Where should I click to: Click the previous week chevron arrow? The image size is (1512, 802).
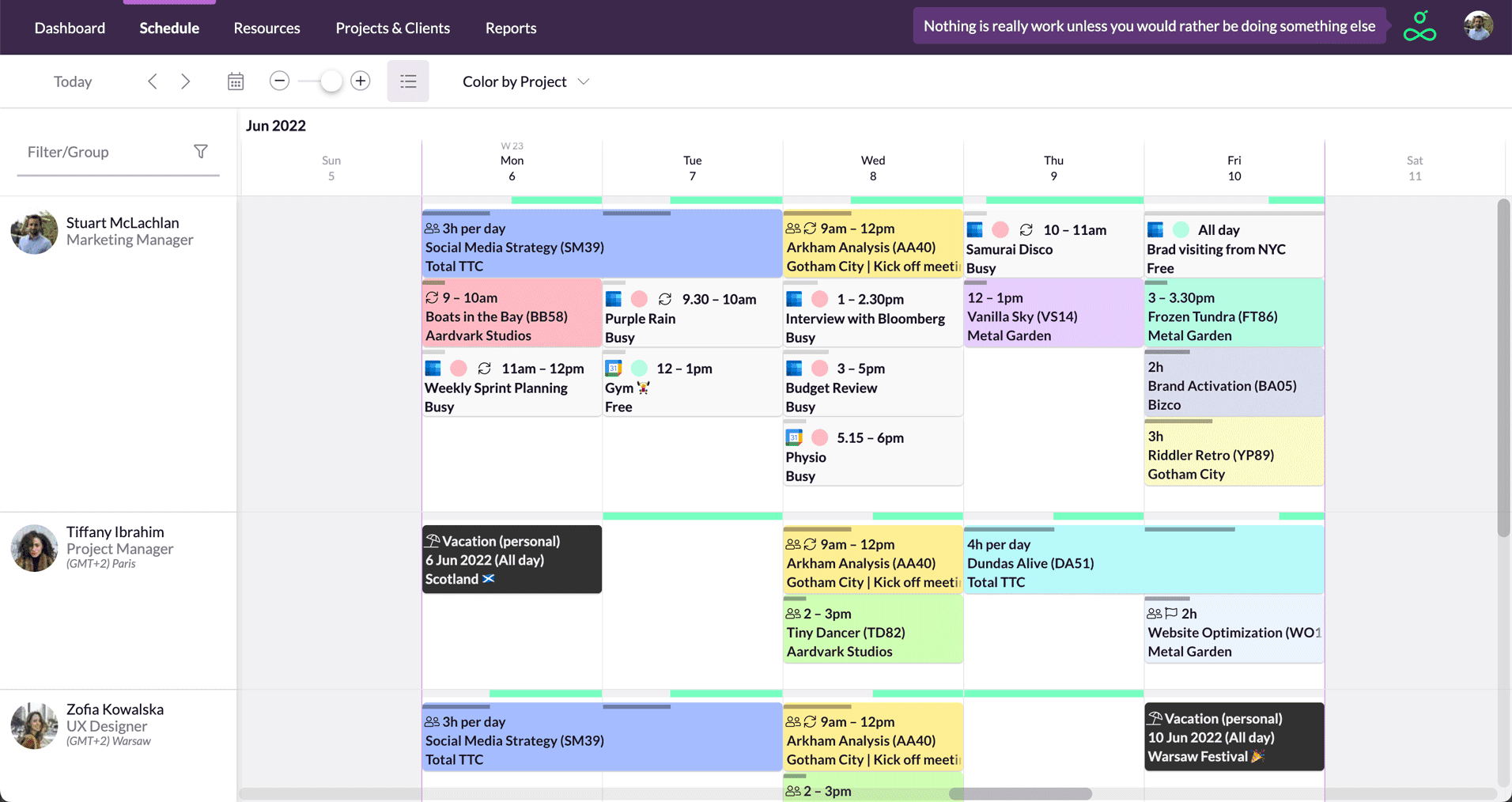(152, 81)
